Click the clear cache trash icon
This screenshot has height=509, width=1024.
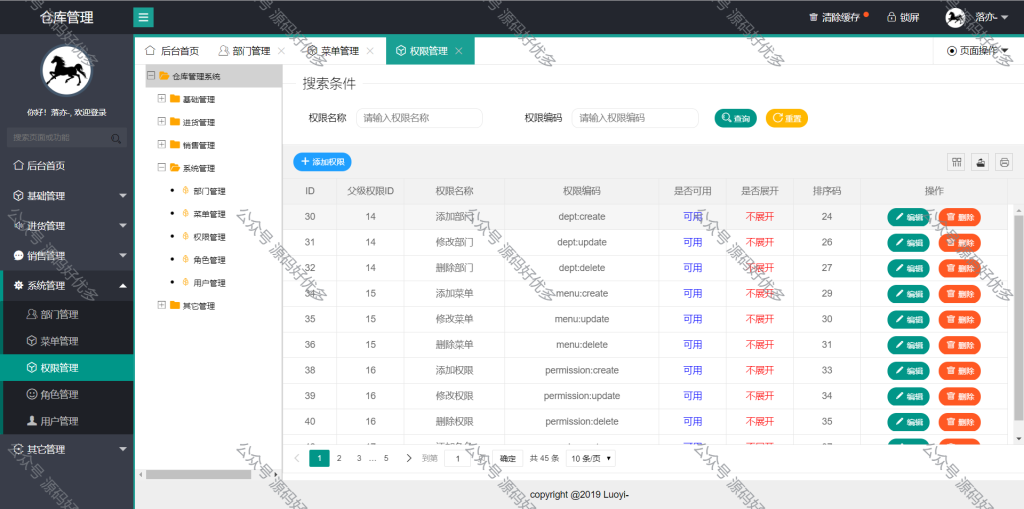tap(813, 18)
